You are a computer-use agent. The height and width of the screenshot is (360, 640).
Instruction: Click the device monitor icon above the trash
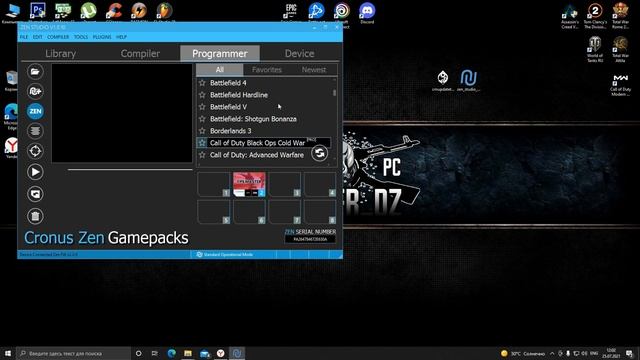click(x=35, y=194)
